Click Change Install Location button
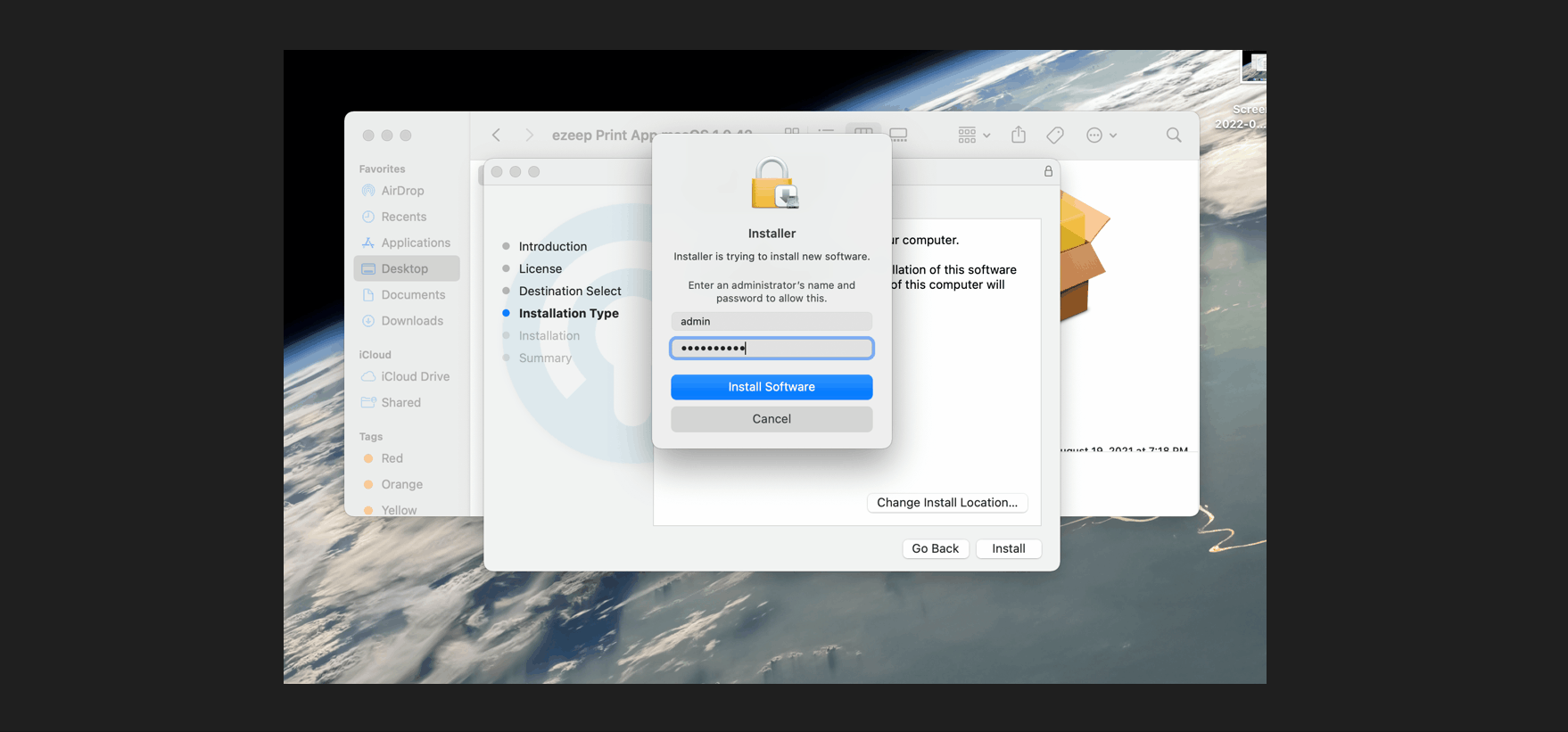Image resolution: width=1568 pixels, height=732 pixels. coord(947,503)
